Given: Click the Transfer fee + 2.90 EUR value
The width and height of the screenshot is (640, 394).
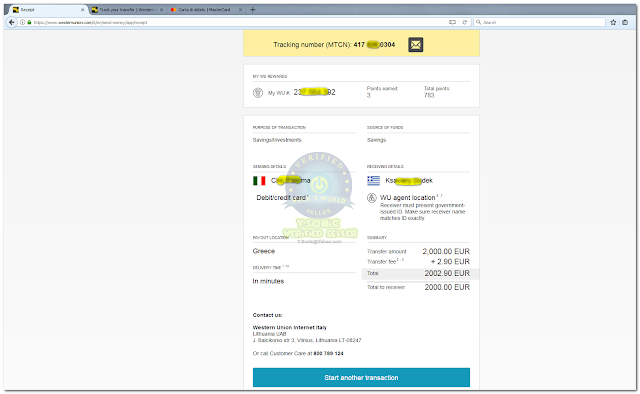Looking at the screenshot, I should click(x=450, y=262).
